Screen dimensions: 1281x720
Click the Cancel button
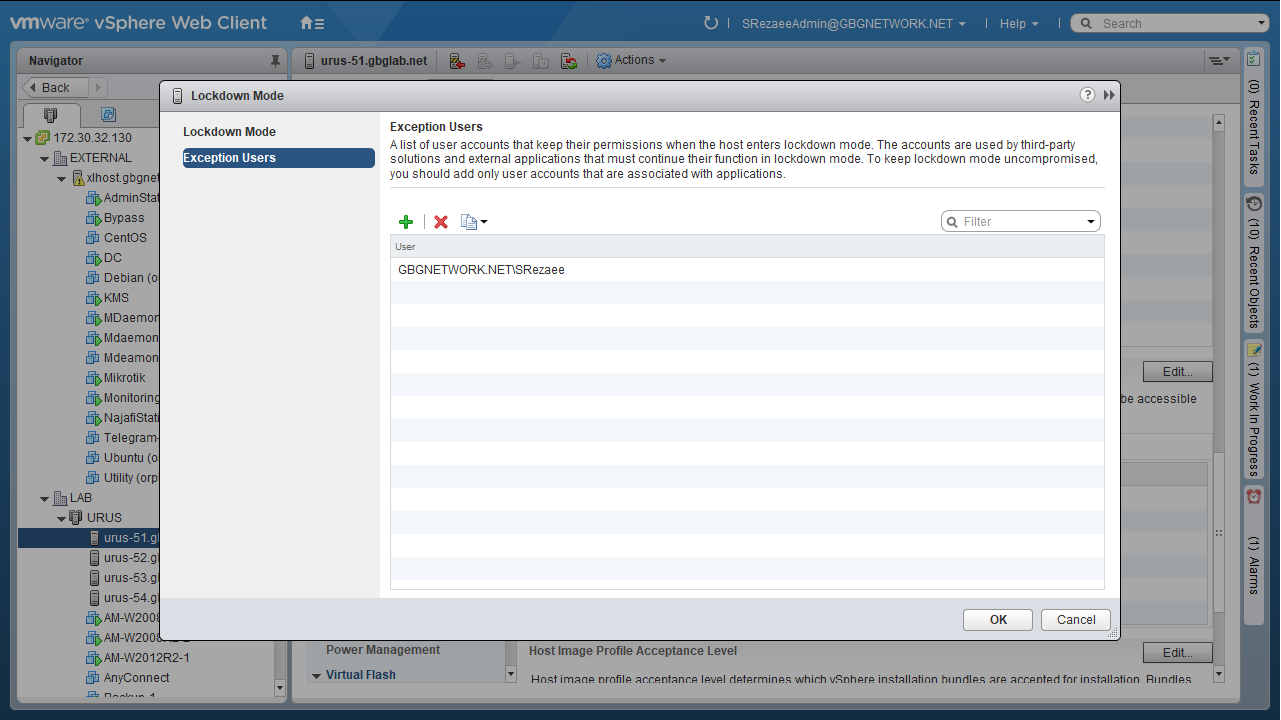[x=1076, y=620]
